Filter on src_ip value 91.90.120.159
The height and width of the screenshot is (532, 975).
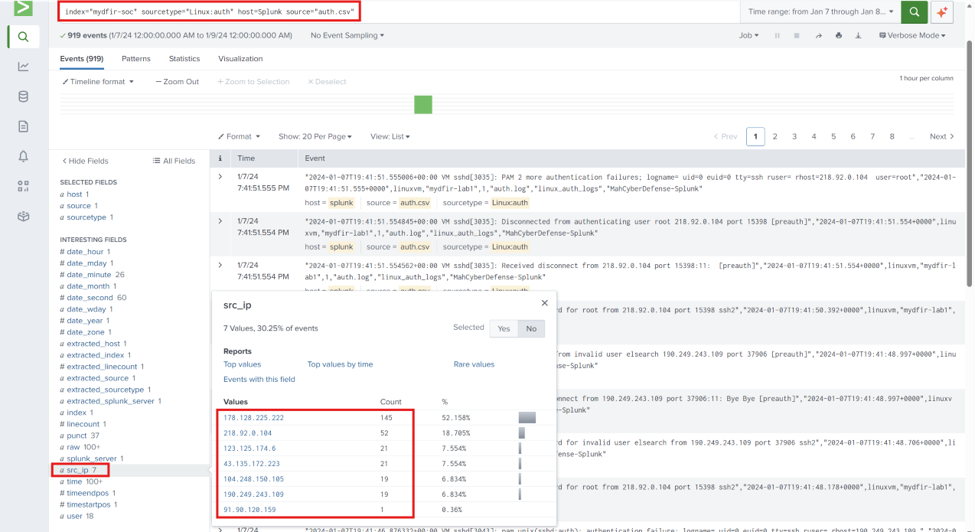pos(249,510)
